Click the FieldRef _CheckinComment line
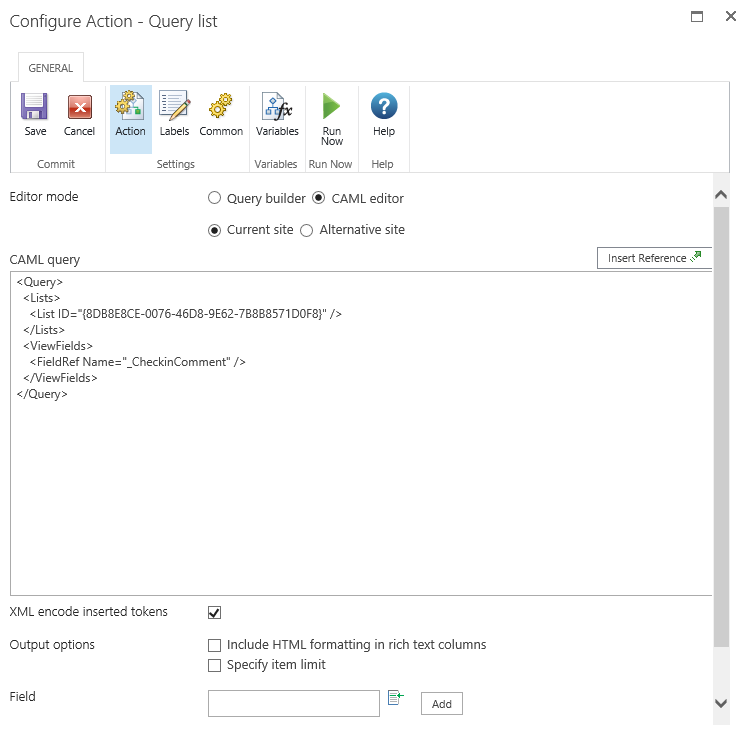This screenshot has height=731, width=744. (x=138, y=362)
